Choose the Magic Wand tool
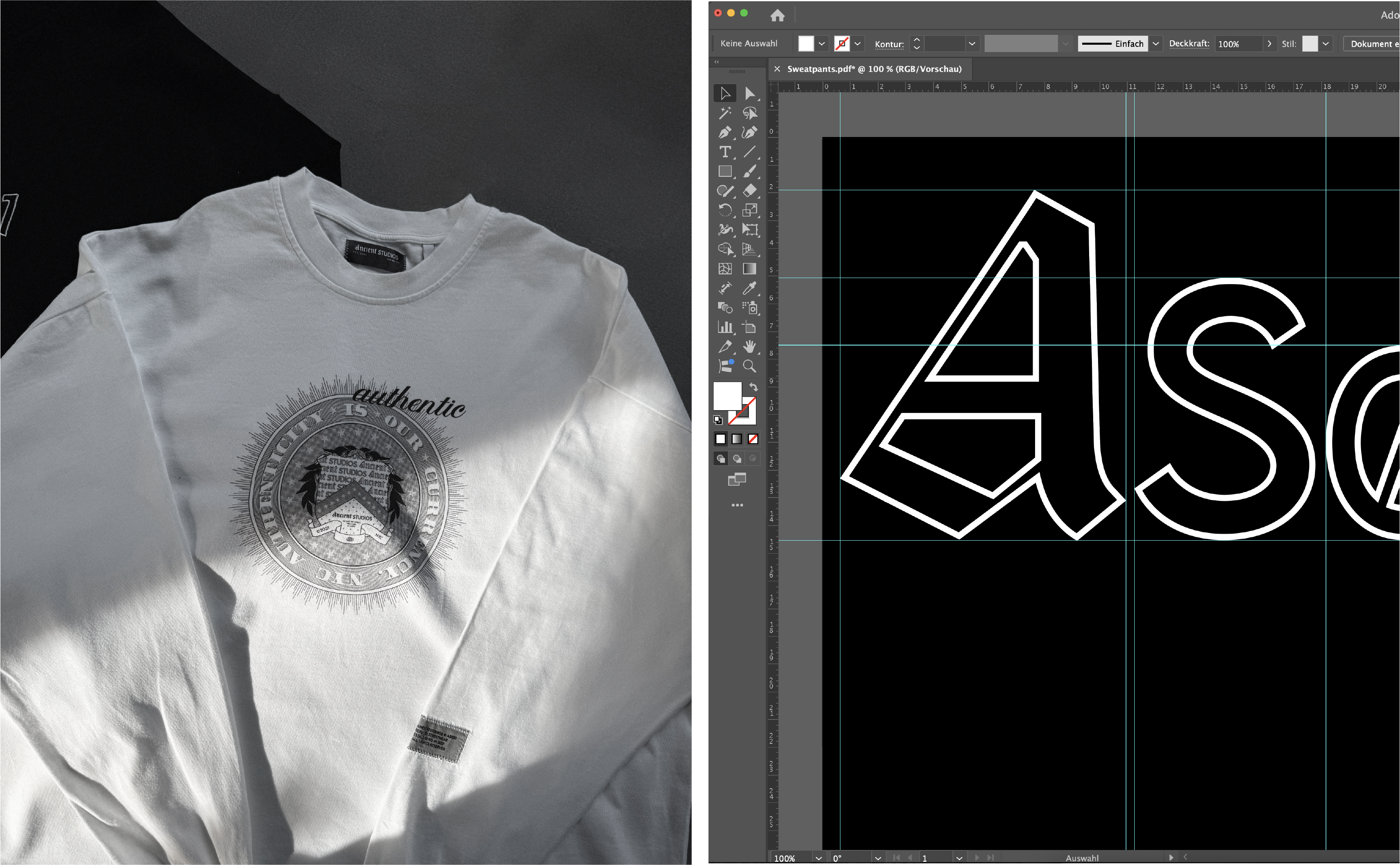The height and width of the screenshot is (865, 1400). pos(725,113)
